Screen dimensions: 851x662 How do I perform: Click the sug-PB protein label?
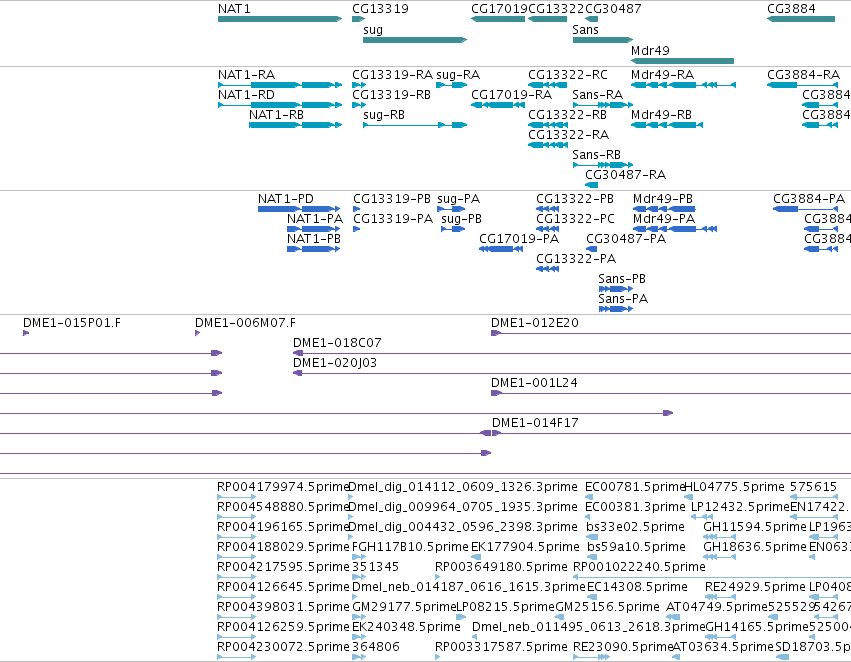pyautogui.click(x=461, y=219)
